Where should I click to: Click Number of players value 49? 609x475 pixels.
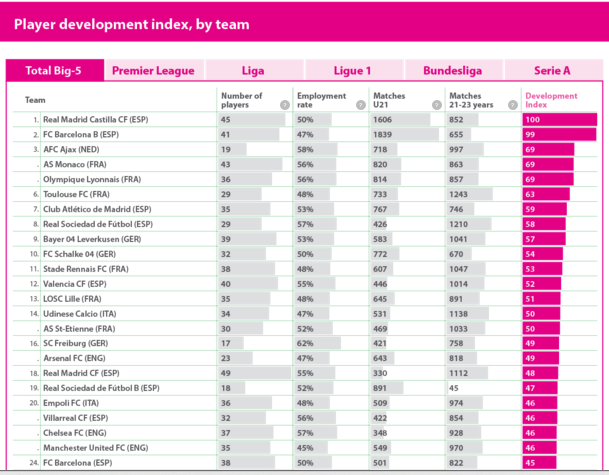(226, 373)
